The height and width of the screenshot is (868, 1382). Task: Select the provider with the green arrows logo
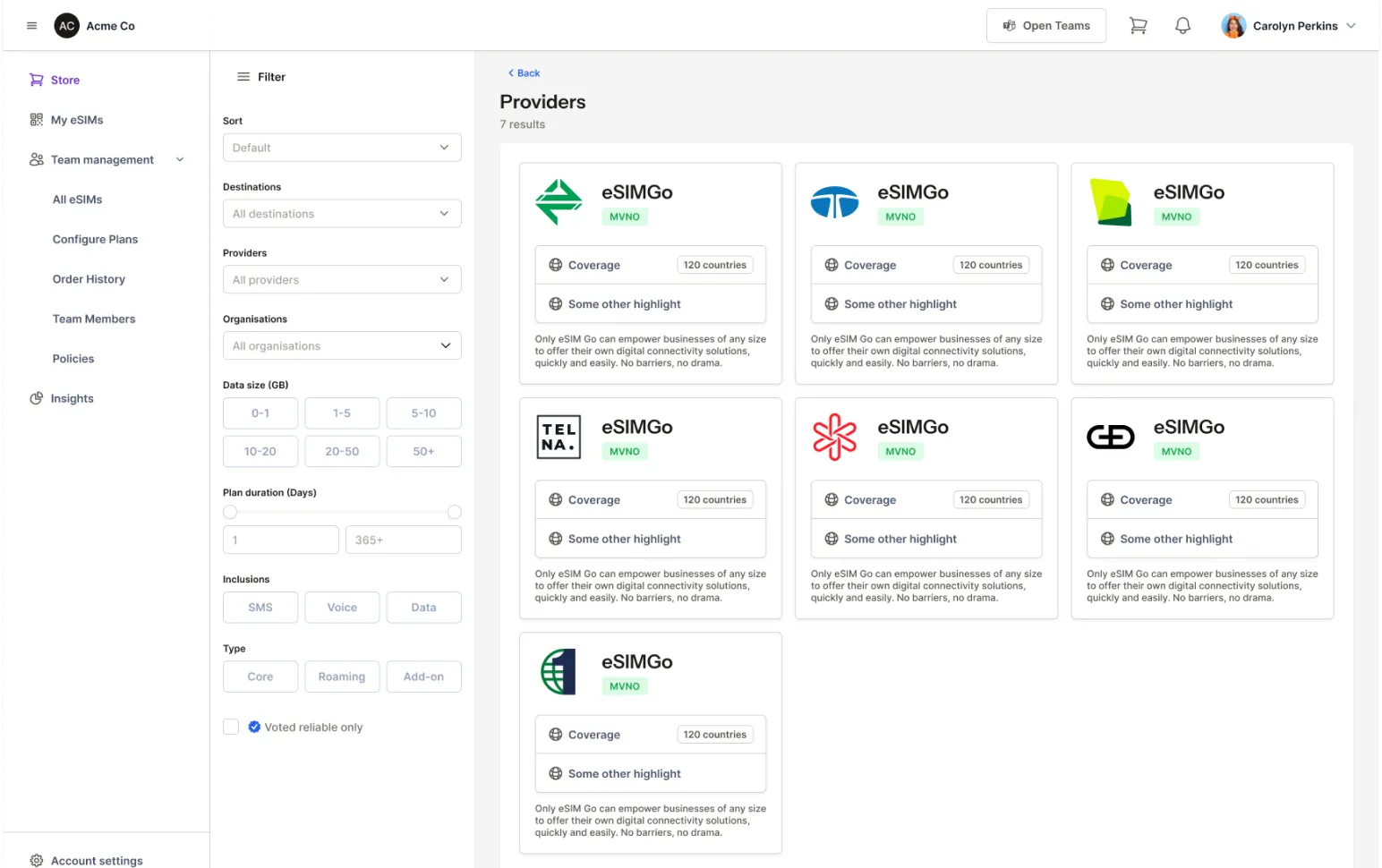(x=559, y=202)
